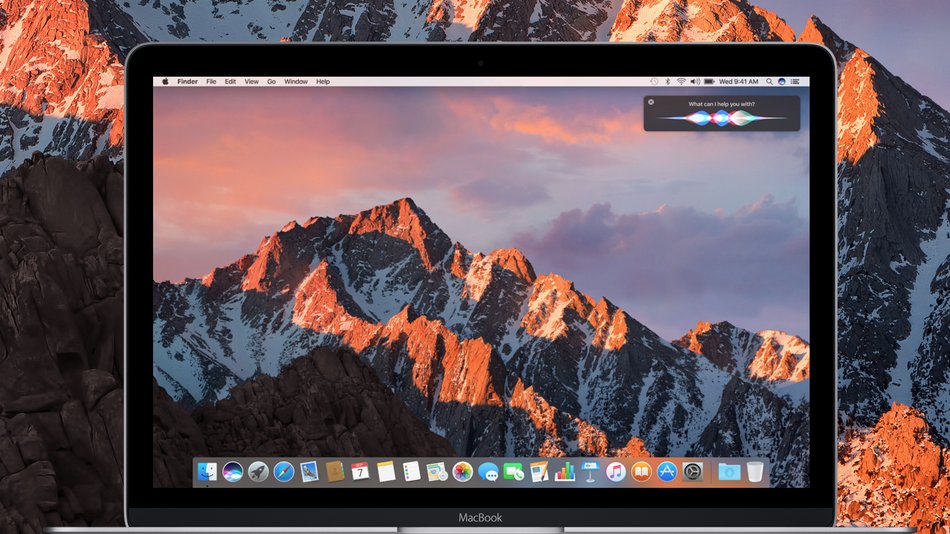Viewport: 950px width, 534px height.
Task: Open the Window menu
Action: click(x=296, y=81)
